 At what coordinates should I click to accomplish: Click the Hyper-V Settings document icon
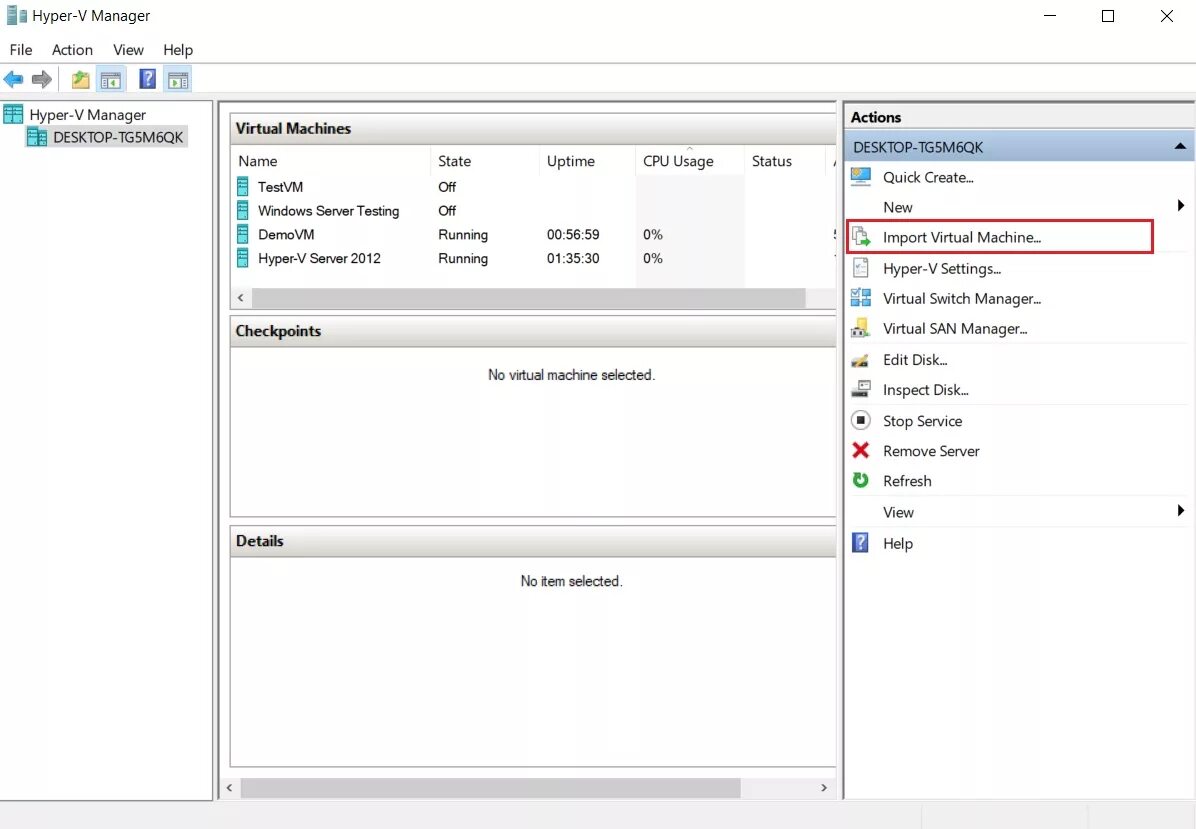pos(861,268)
